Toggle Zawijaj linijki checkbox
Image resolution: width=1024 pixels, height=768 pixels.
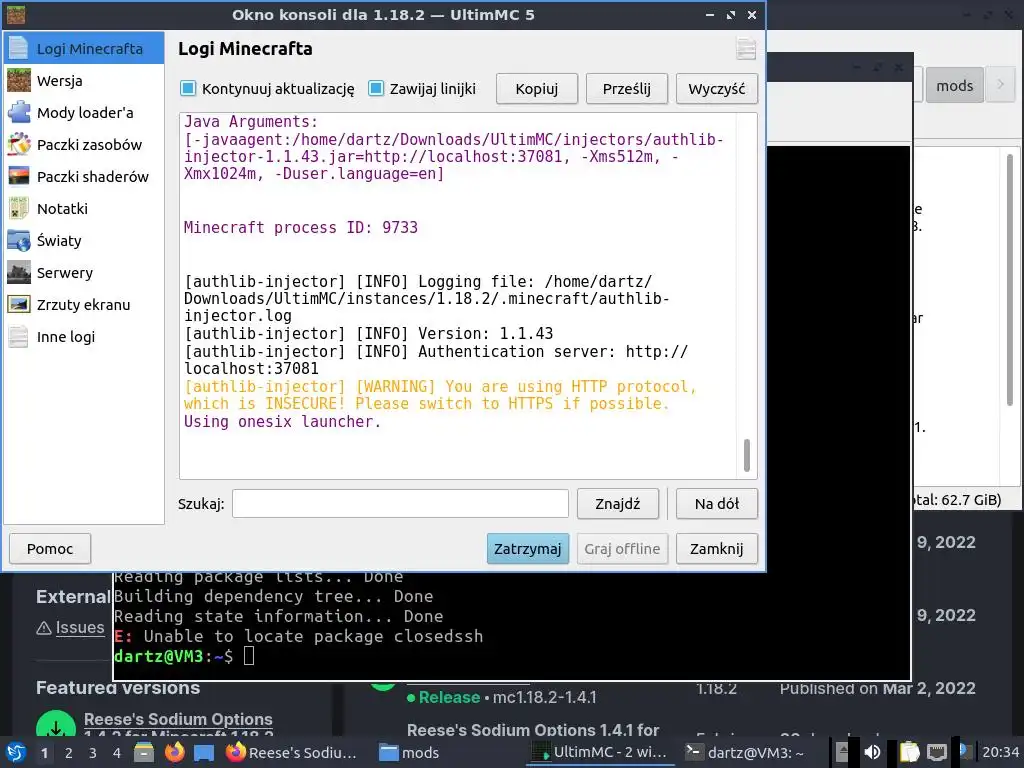[x=376, y=88]
